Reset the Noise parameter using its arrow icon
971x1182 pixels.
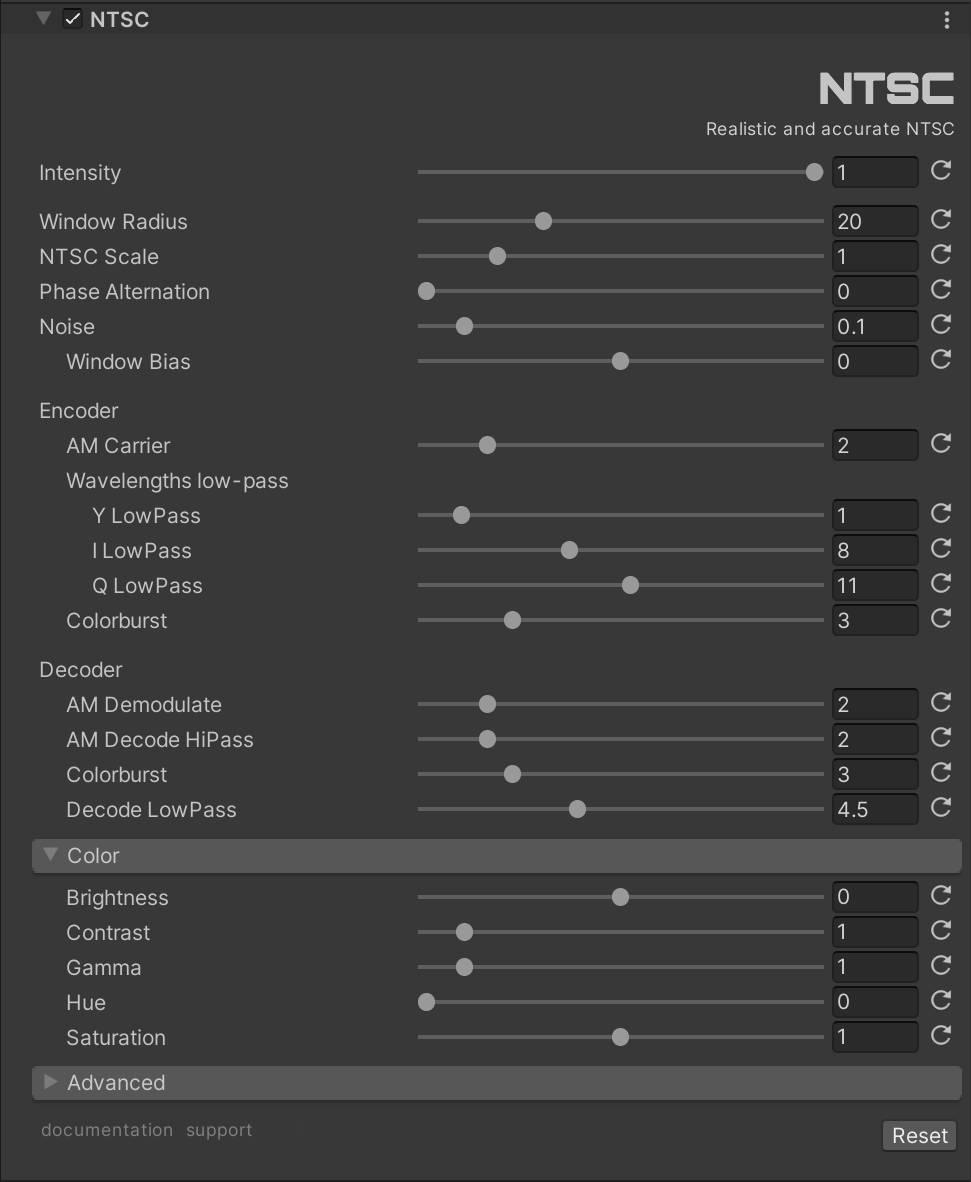point(940,325)
